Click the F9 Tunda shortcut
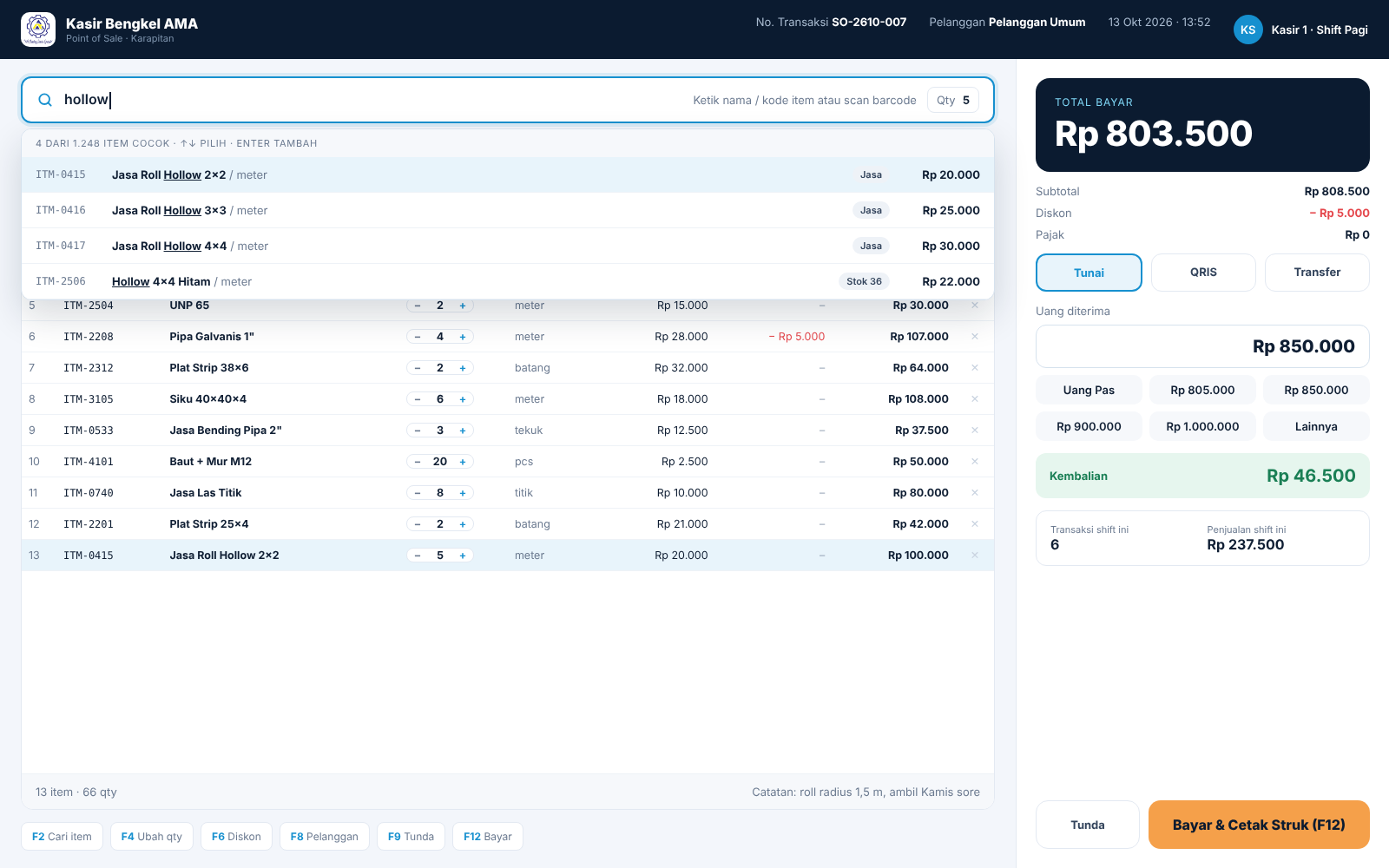1389x868 pixels. (411, 837)
